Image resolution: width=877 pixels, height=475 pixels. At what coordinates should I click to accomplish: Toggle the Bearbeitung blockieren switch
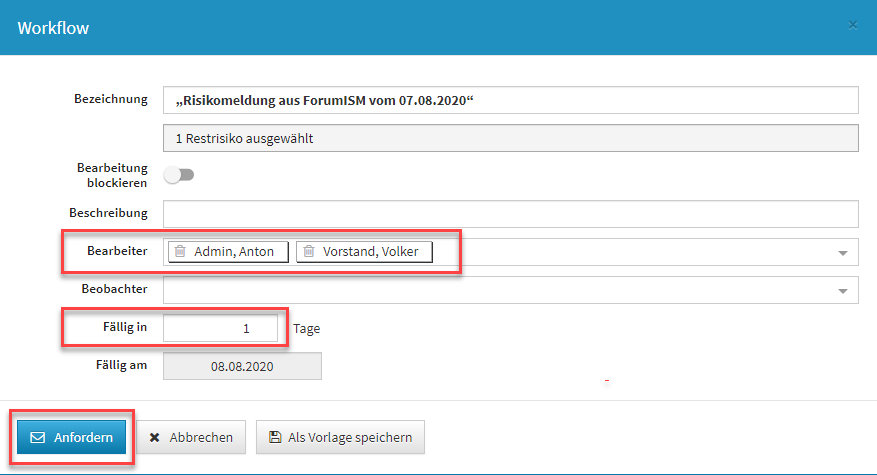pyautogui.click(x=180, y=175)
